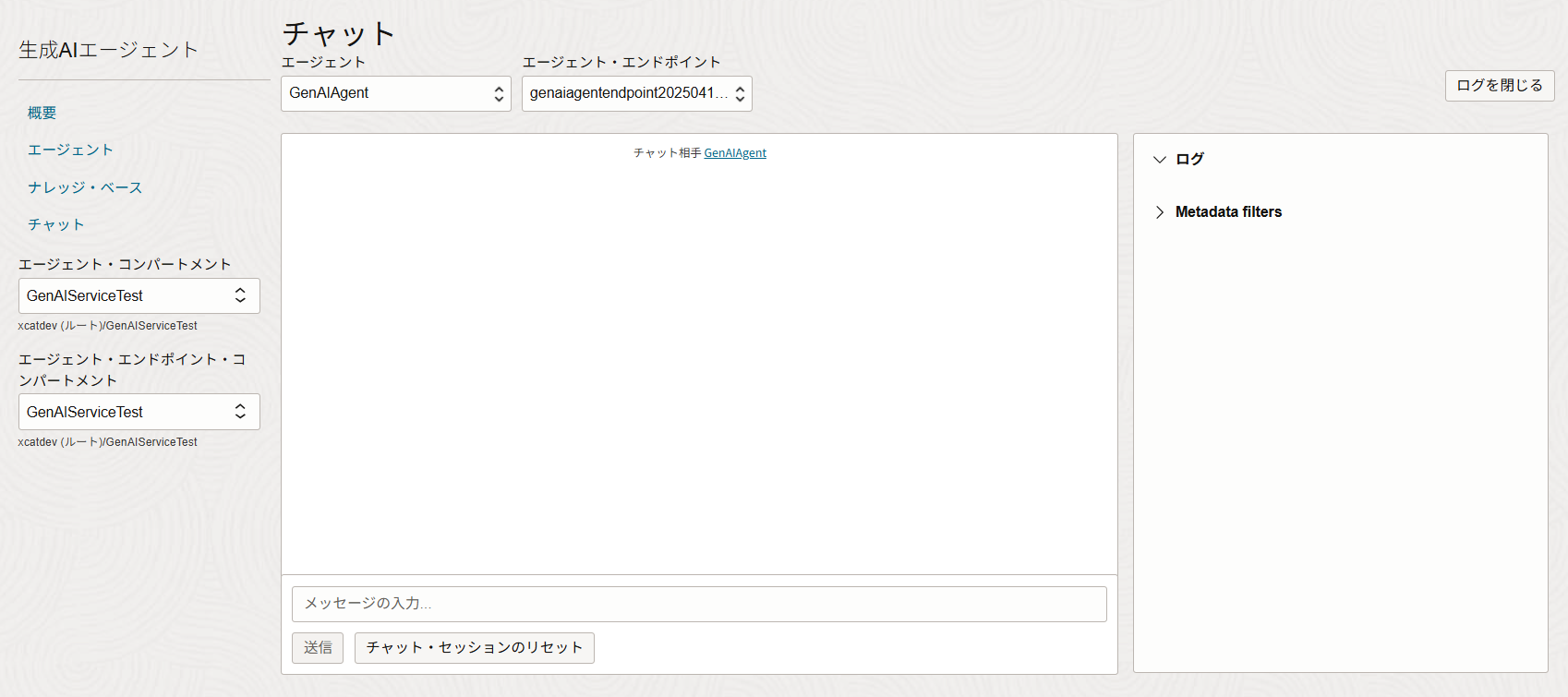This screenshot has width=1568, height=697.
Task: Open the 概要 overview link in sidebar
Action: tap(42, 113)
